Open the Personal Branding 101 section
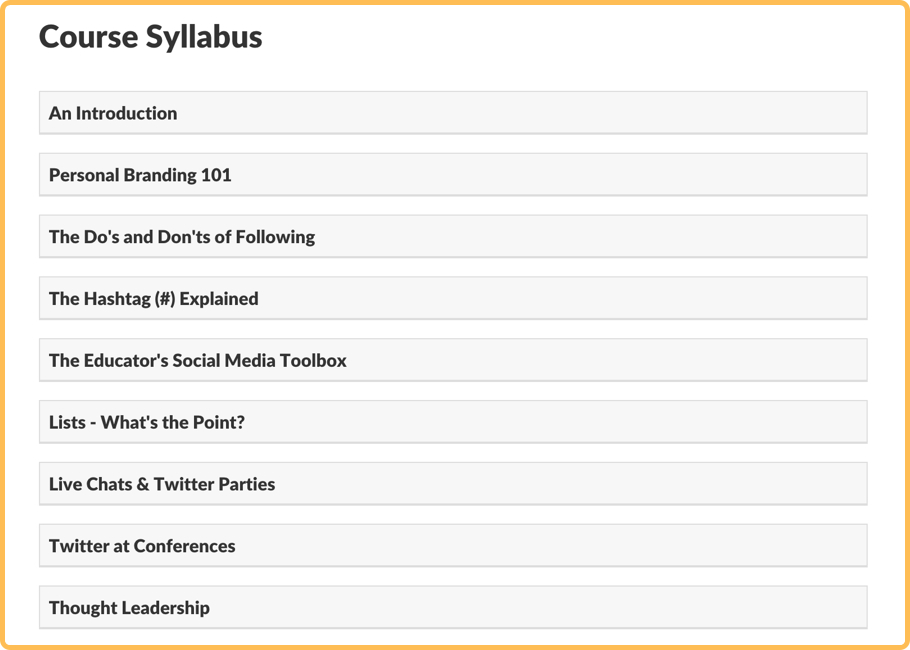This screenshot has width=910, height=650. (x=453, y=175)
